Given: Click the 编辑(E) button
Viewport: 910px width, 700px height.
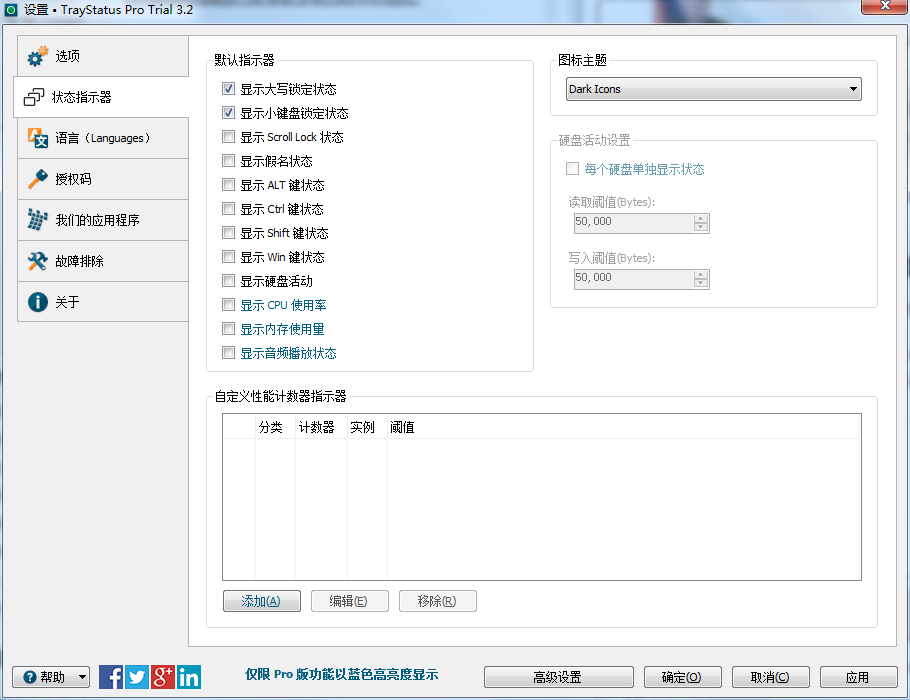Looking at the screenshot, I should click(x=349, y=601).
